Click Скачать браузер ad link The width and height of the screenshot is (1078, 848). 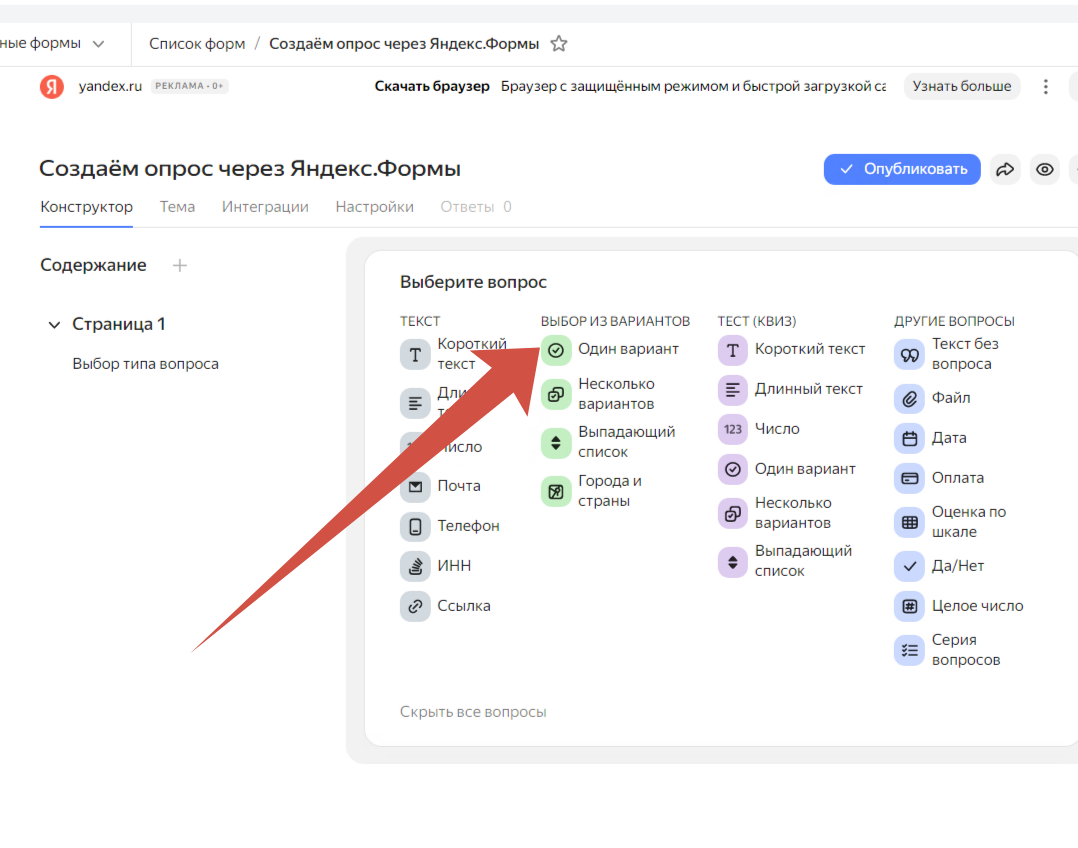click(x=432, y=87)
